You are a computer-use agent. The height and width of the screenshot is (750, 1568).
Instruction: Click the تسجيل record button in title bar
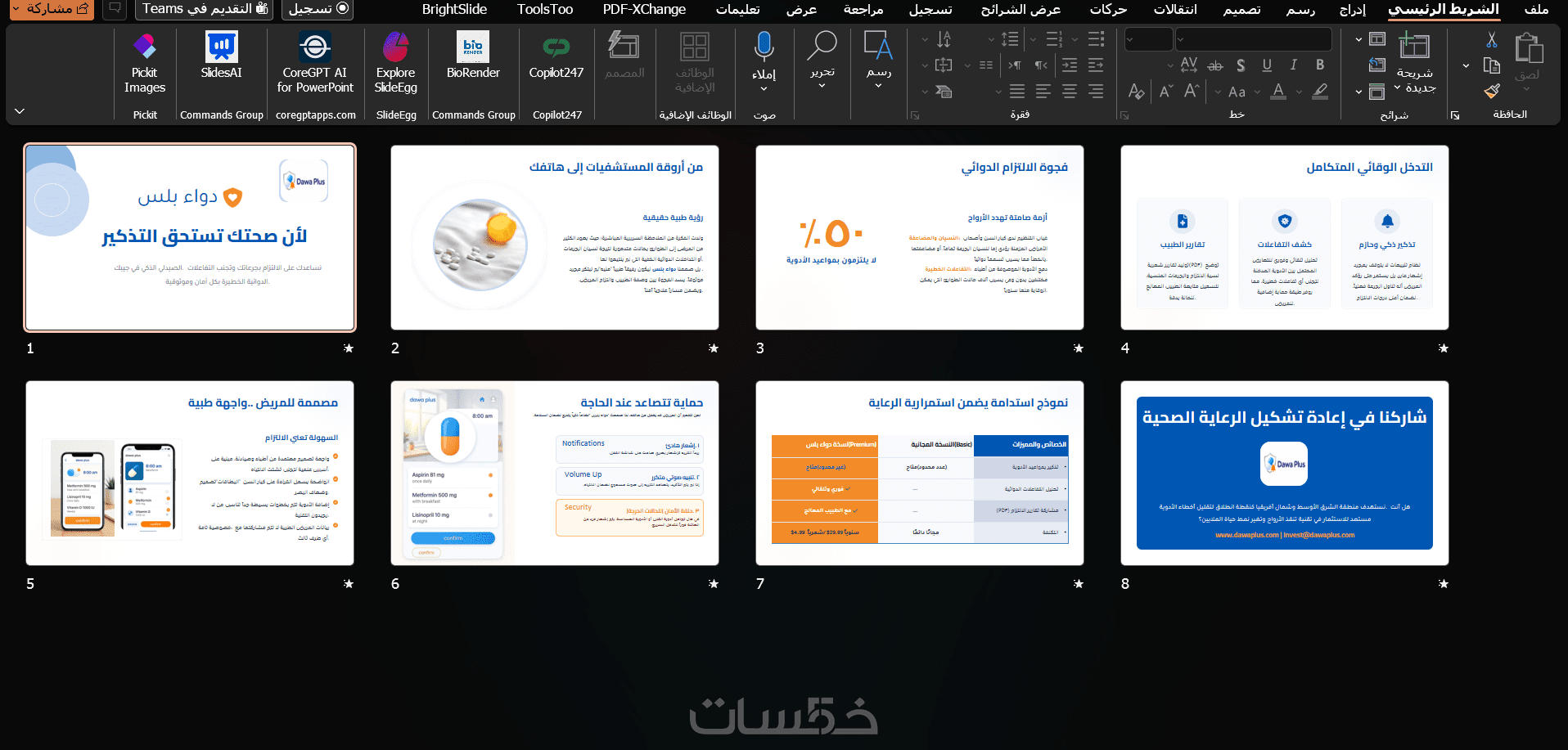318,9
